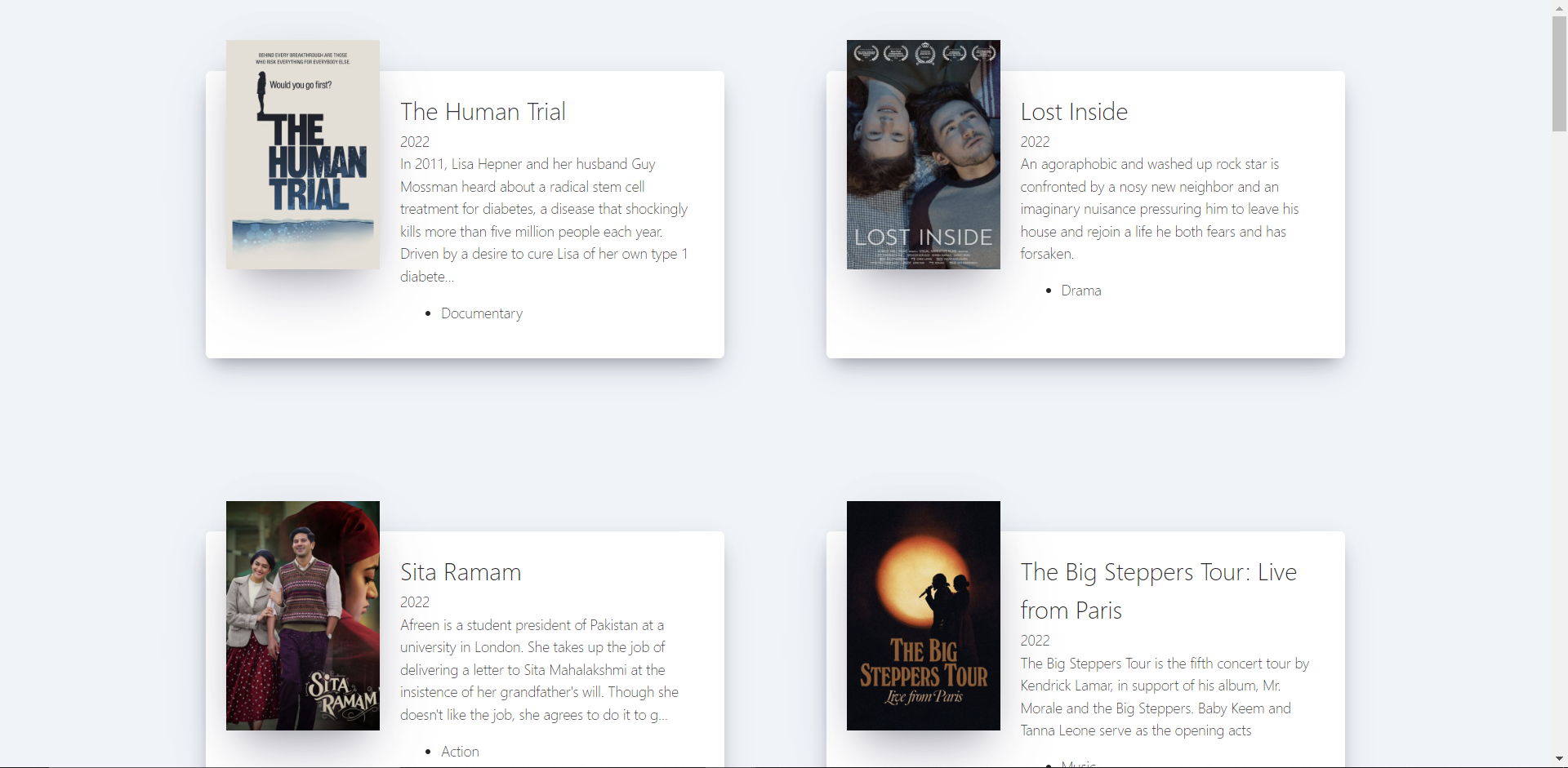Open the Lost Inside poster image

click(x=923, y=154)
